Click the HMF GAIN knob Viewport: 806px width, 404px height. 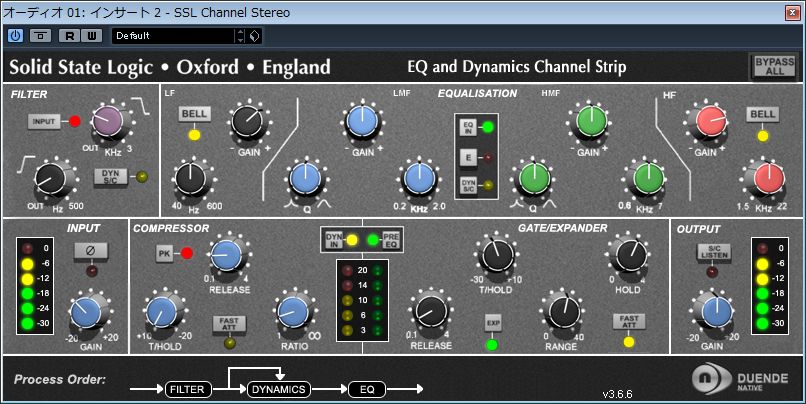pos(591,122)
